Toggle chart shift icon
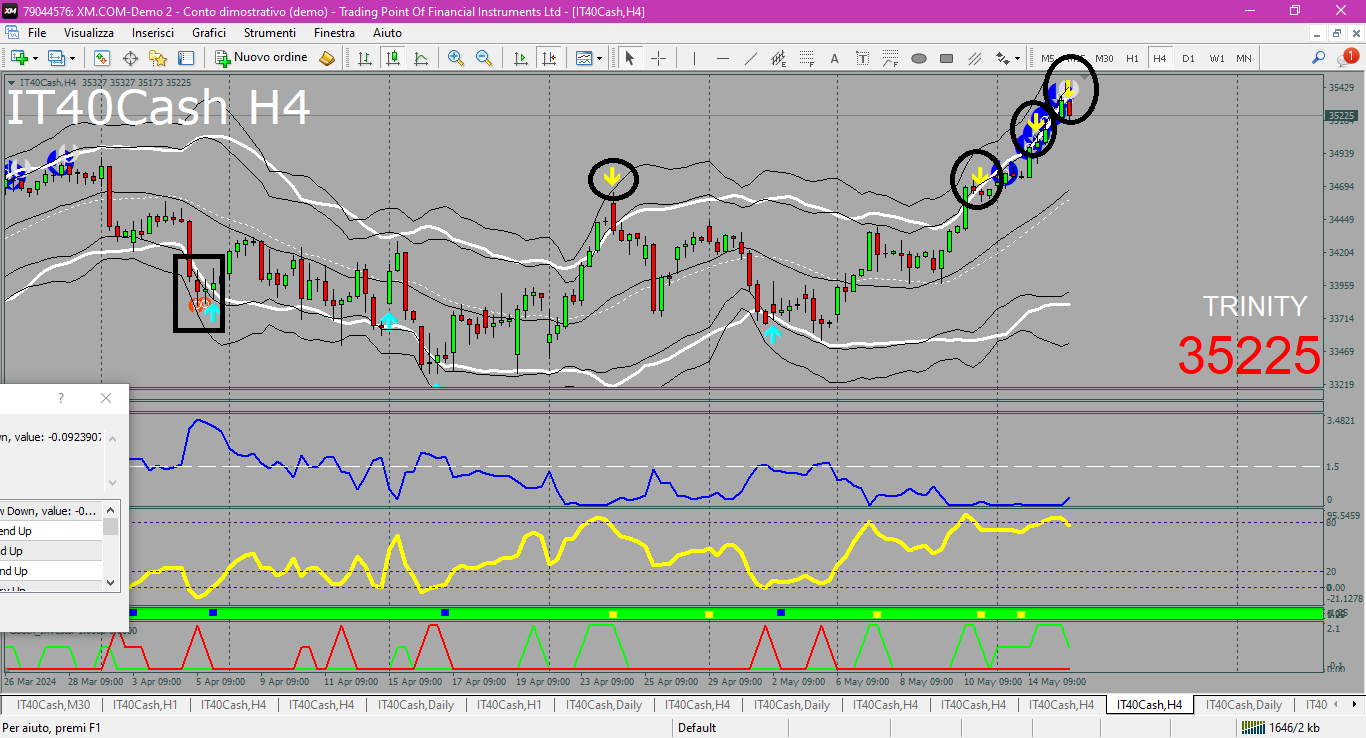Image resolution: width=1366 pixels, height=738 pixels. point(548,58)
